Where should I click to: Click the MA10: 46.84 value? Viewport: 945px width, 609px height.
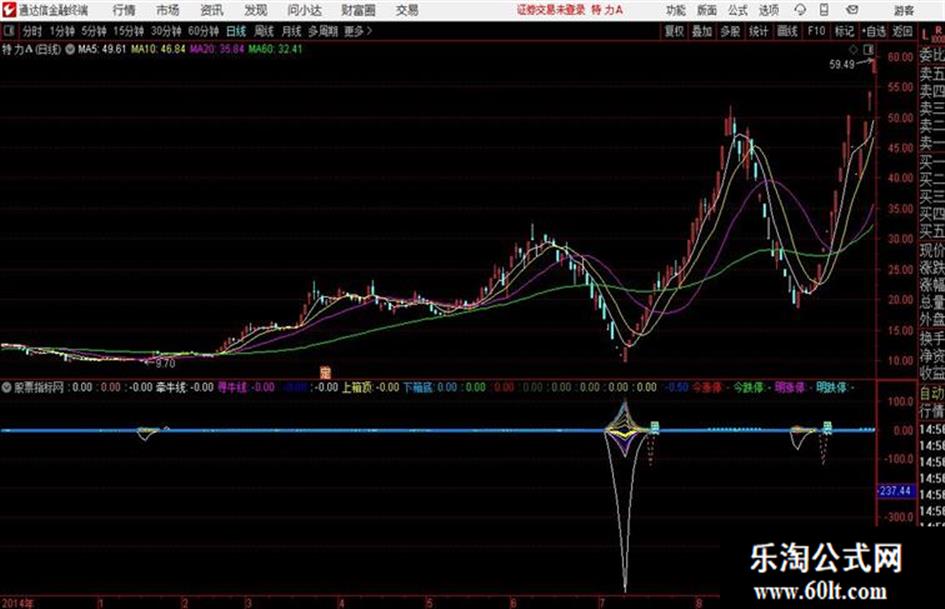[x=158, y=49]
